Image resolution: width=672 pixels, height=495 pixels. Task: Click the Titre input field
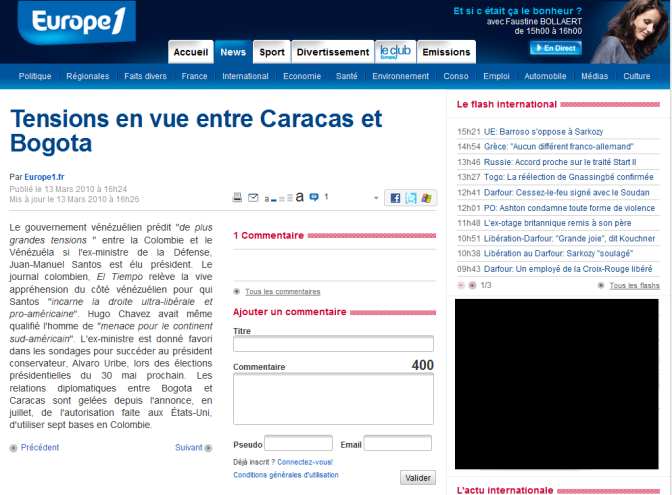point(333,344)
